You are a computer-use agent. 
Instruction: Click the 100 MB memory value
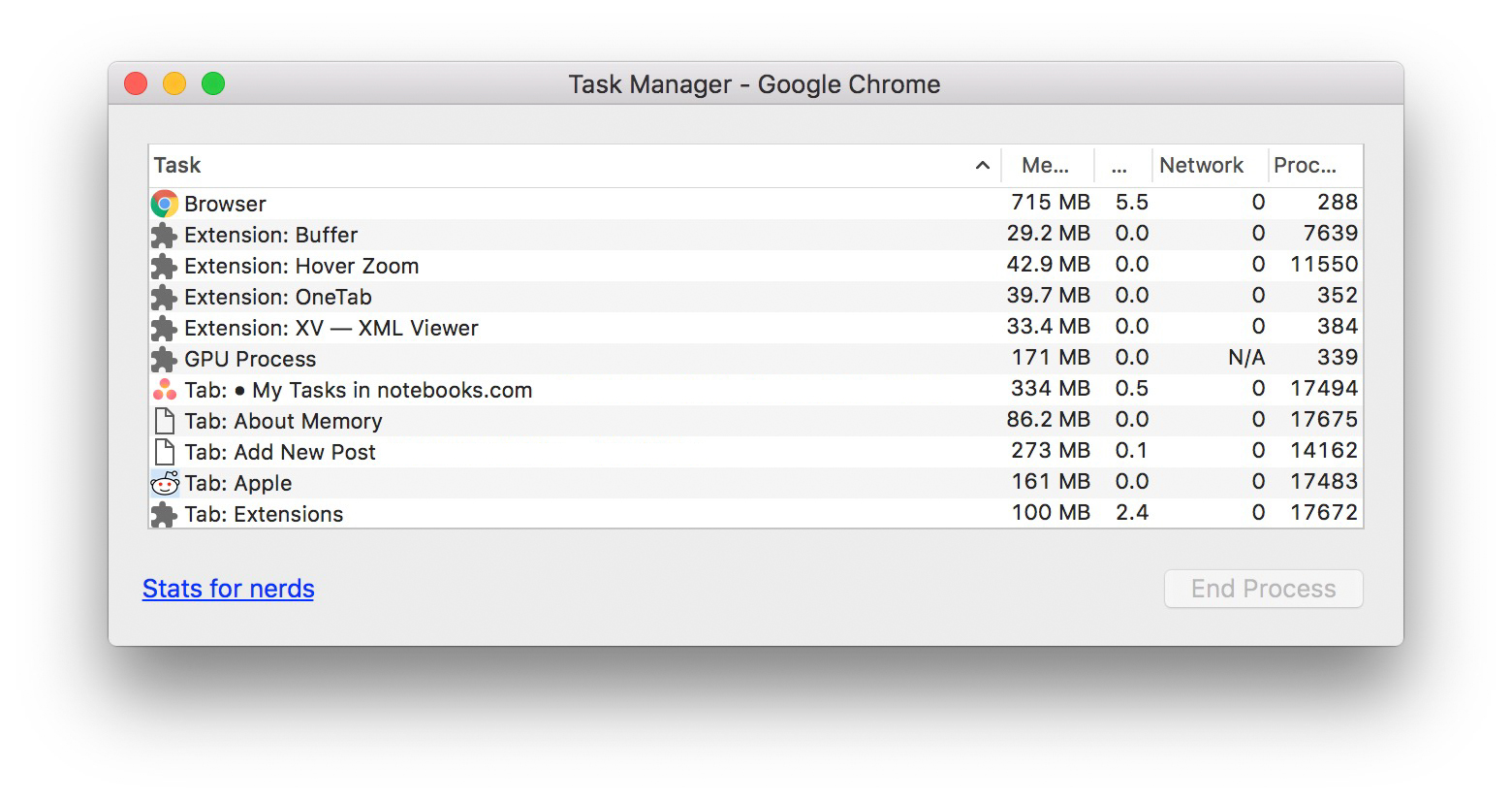[x=1051, y=512]
